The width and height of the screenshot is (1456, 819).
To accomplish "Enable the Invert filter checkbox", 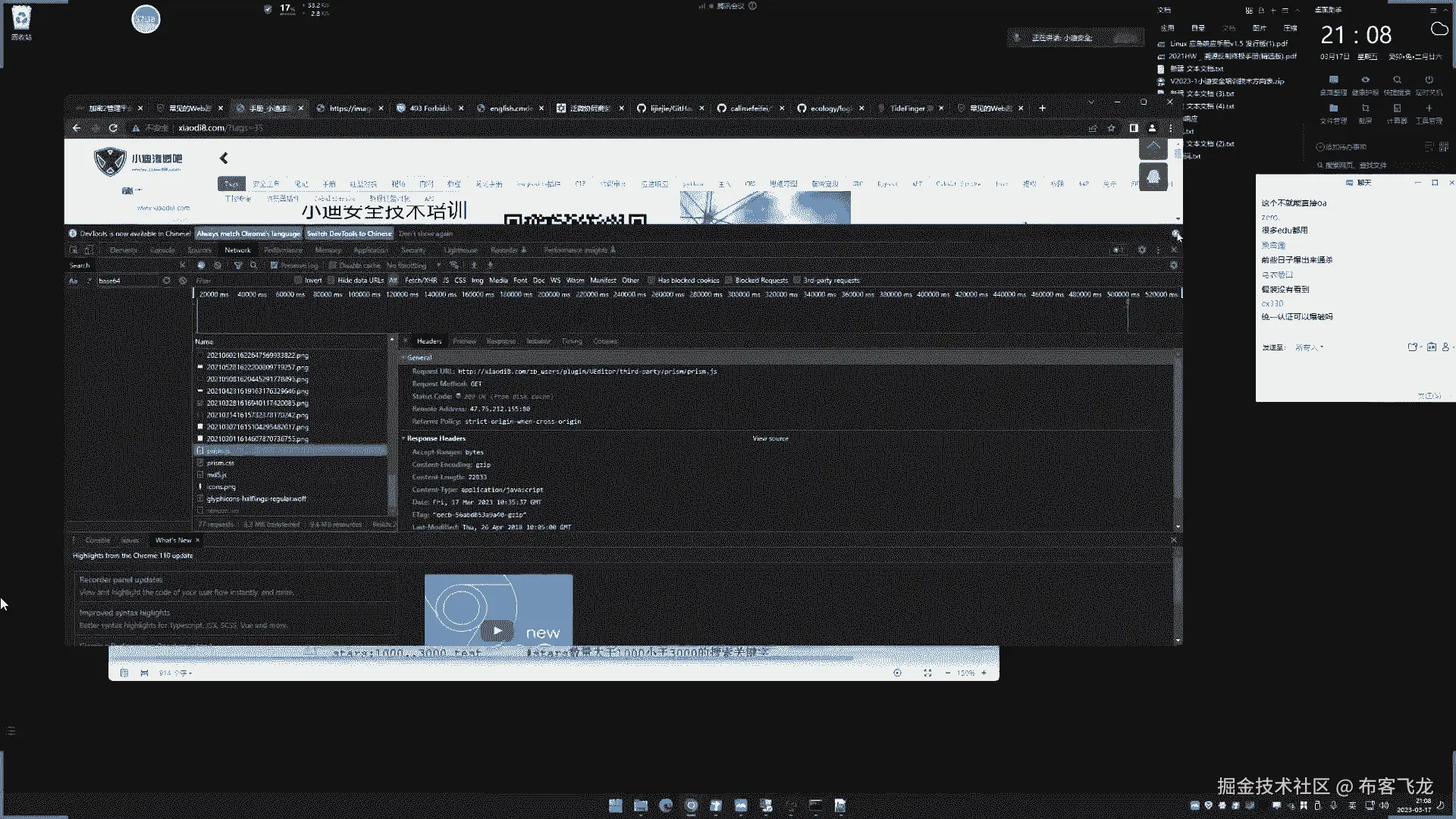I will click(298, 281).
